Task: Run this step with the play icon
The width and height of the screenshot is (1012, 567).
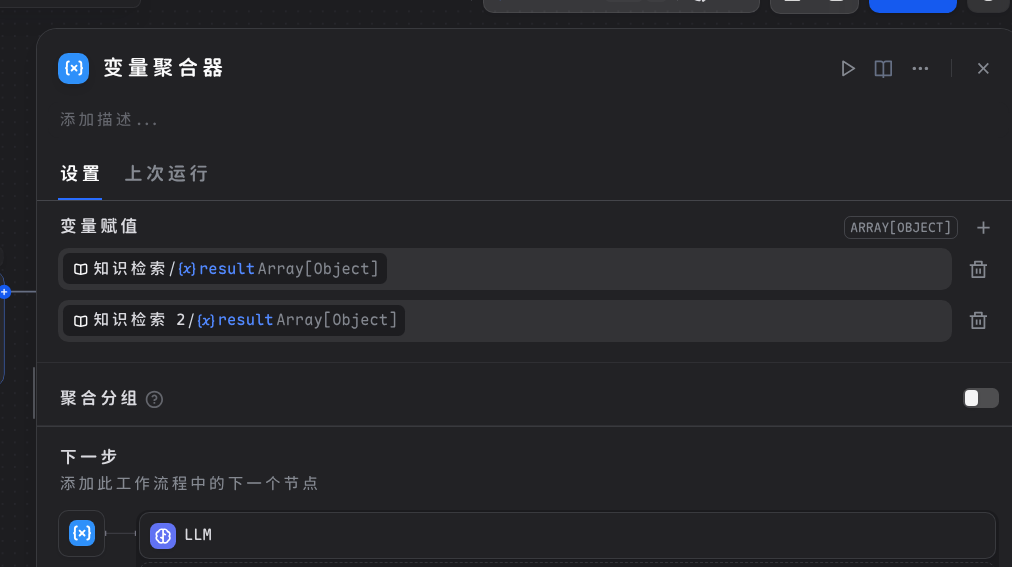Action: [848, 68]
